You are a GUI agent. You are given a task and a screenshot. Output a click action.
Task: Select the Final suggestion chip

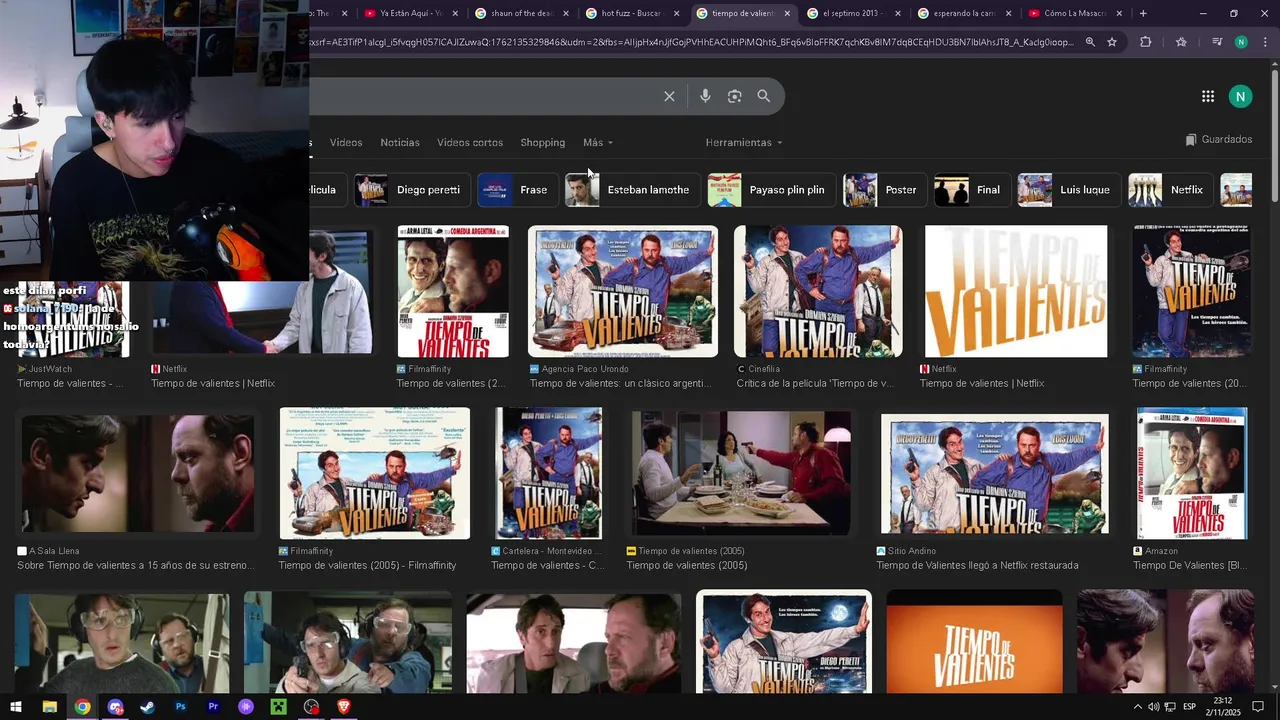pyautogui.click(x=971, y=190)
